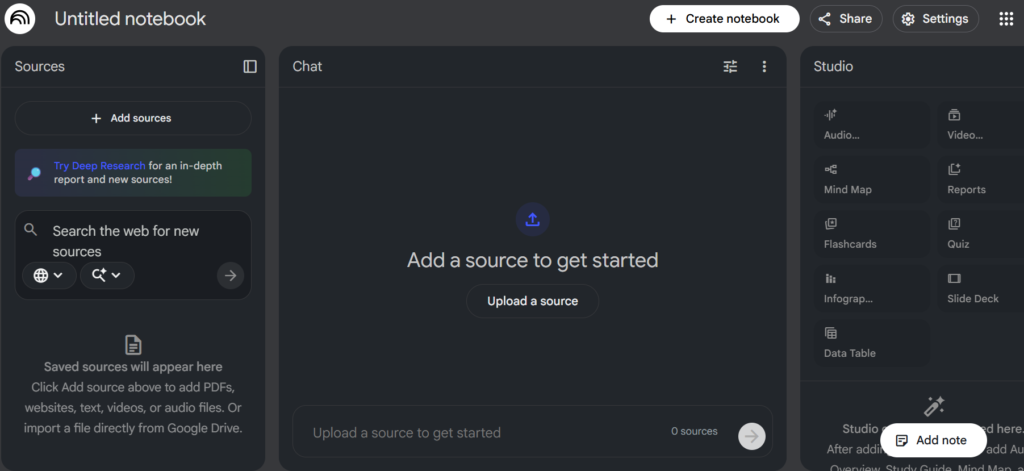Click the Create notebook button
Image resolution: width=1024 pixels, height=471 pixels.
coord(724,19)
